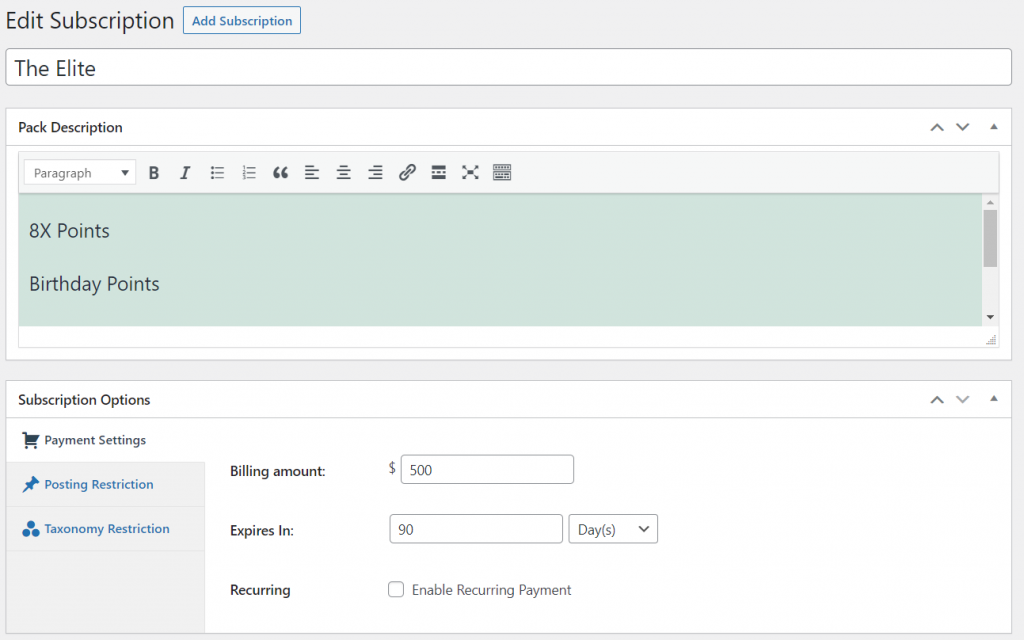Insert a bulleted list

[217, 173]
